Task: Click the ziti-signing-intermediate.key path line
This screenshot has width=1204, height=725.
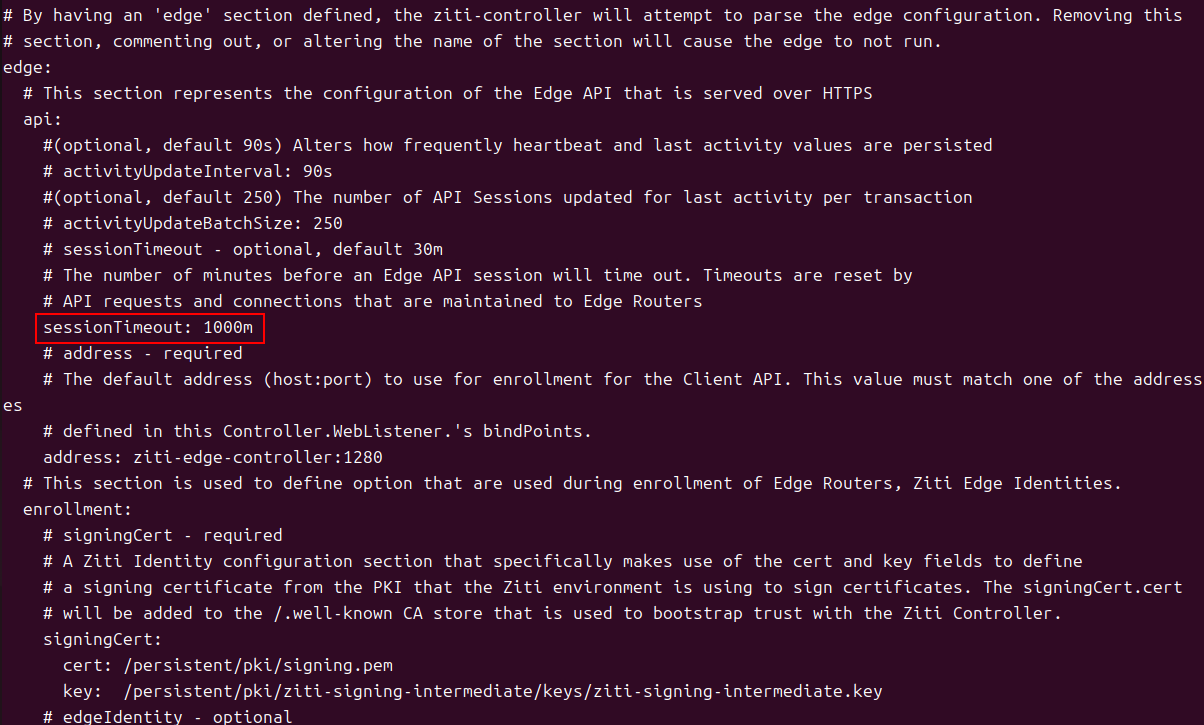Action: click(473, 691)
